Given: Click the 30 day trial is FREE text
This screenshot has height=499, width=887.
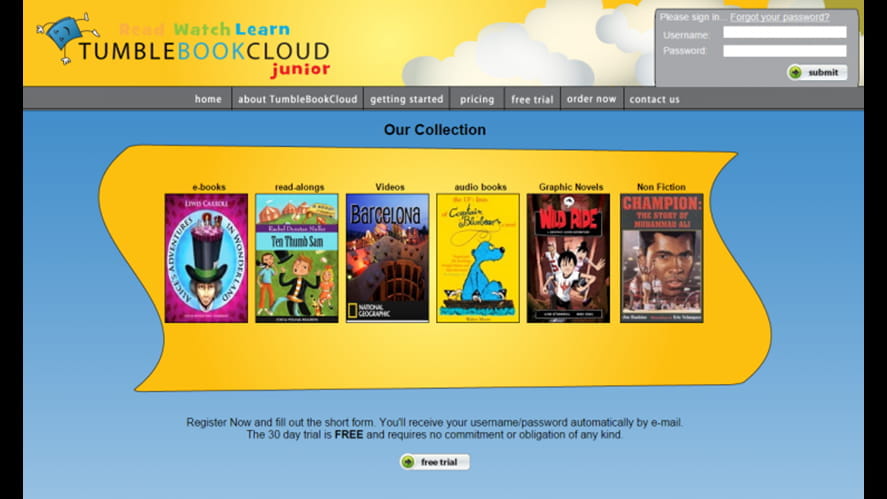Looking at the screenshot, I should (435, 435).
